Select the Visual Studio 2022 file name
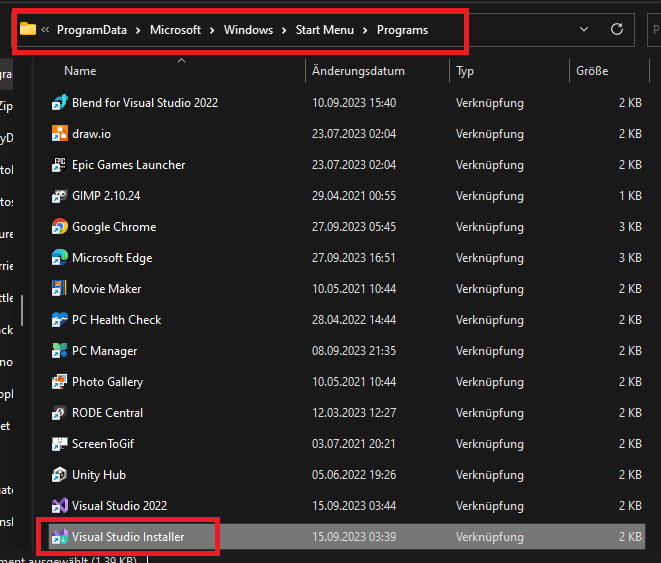 (x=119, y=506)
